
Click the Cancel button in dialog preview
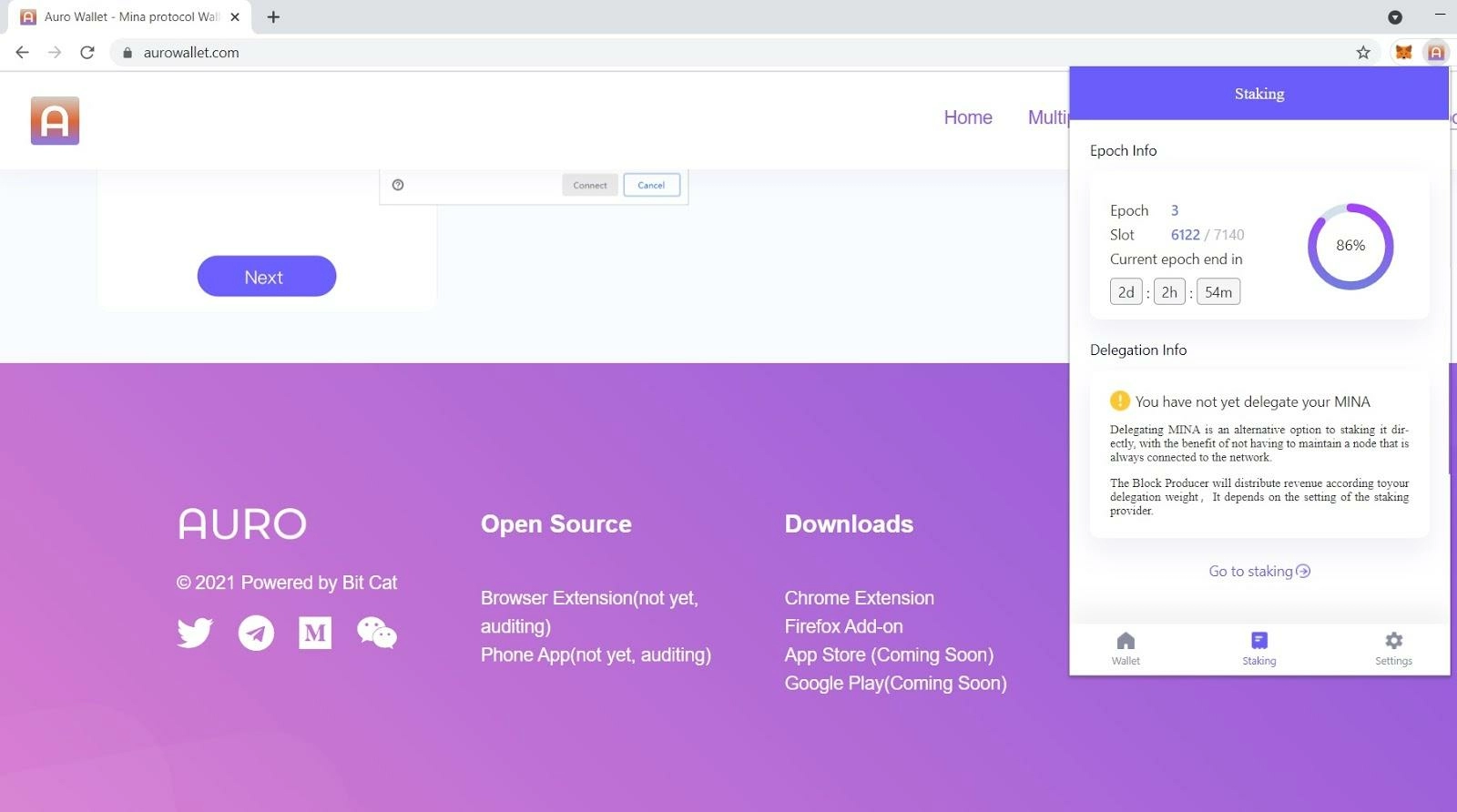point(651,185)
